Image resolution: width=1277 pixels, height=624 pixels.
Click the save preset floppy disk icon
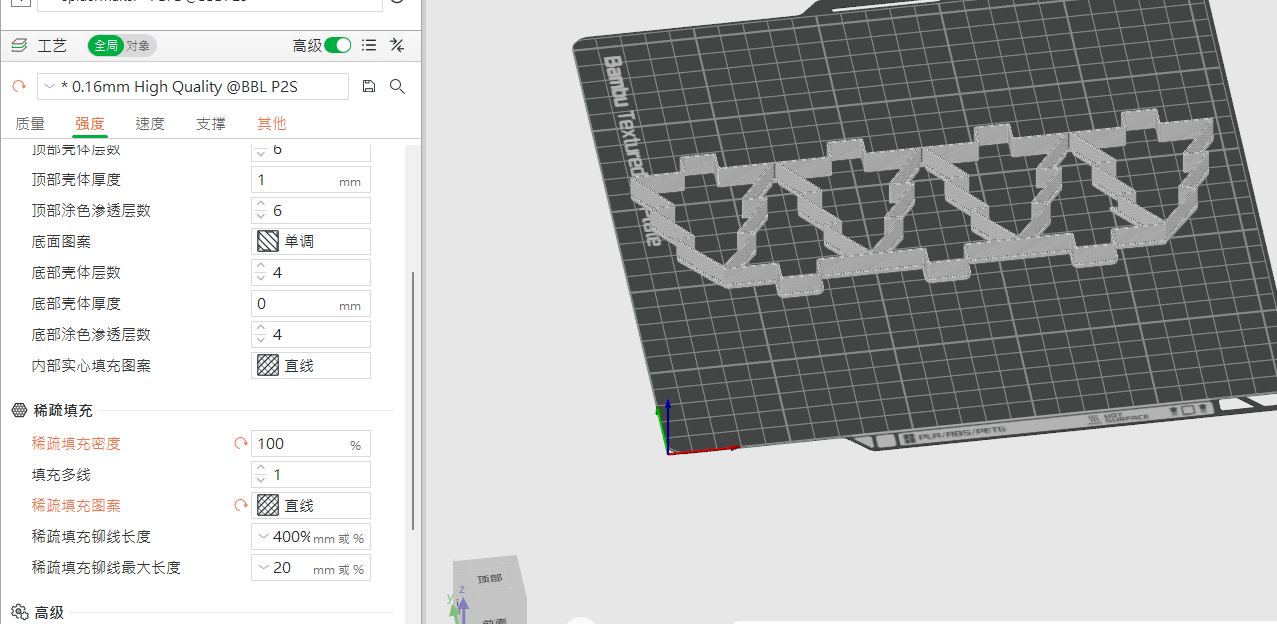[369, 87]
